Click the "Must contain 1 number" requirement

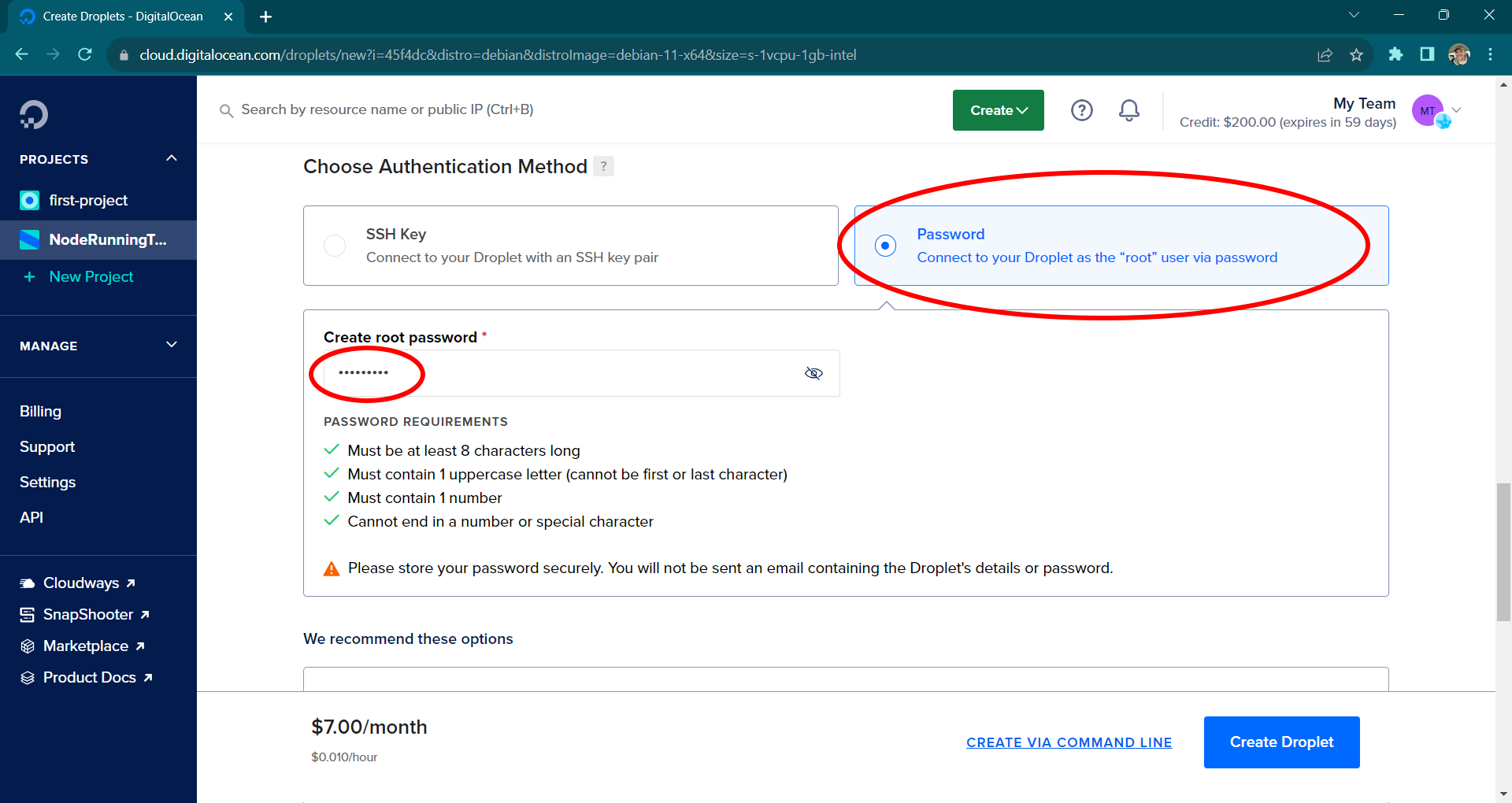(x=424, y=498)
